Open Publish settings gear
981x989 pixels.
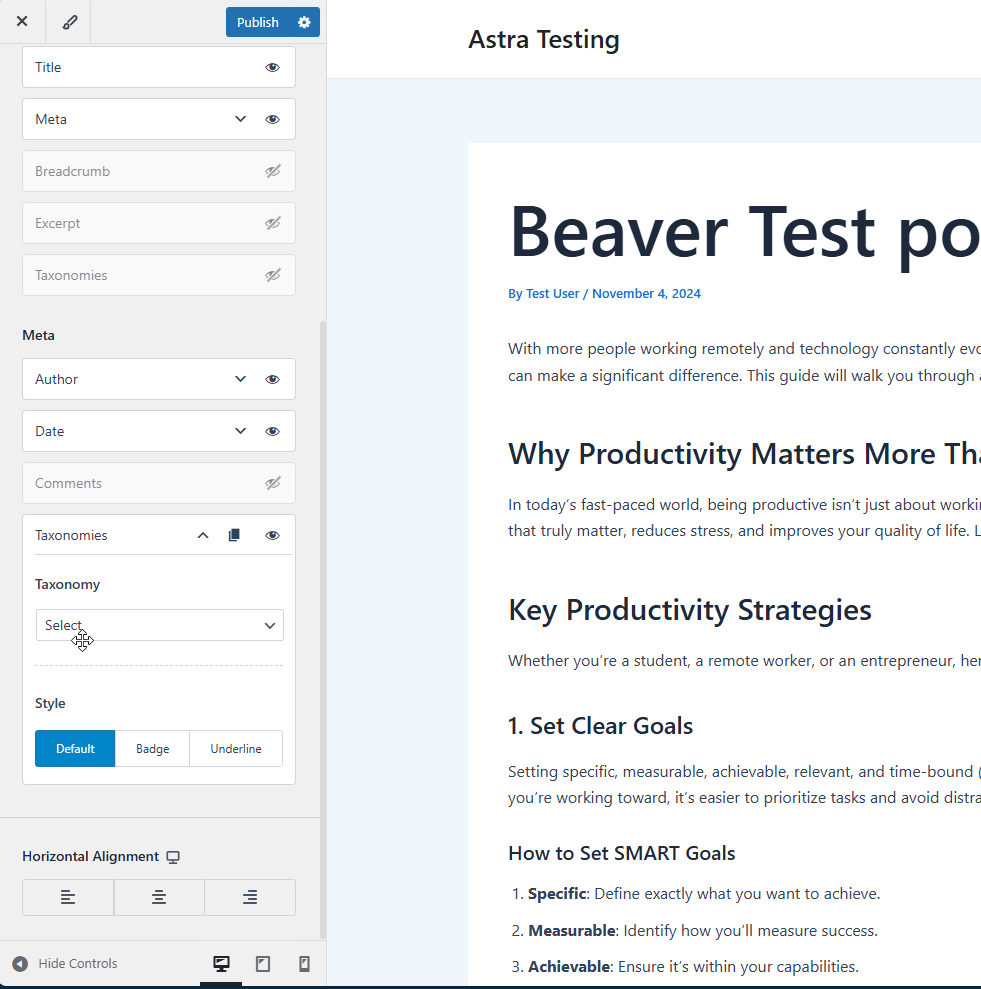[304, 22]
